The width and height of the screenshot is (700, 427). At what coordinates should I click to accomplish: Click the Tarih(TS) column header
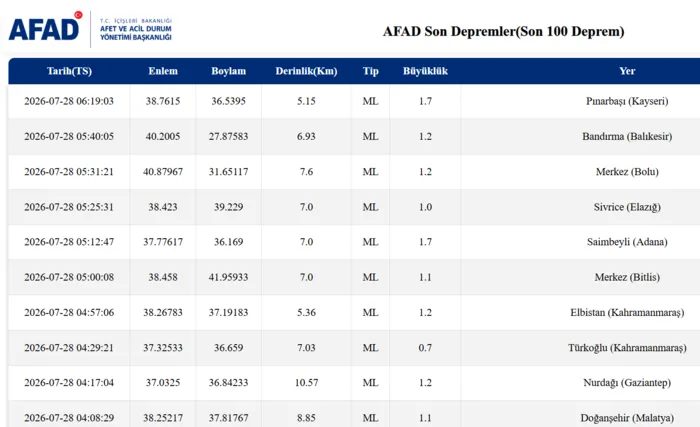(69, 71)
